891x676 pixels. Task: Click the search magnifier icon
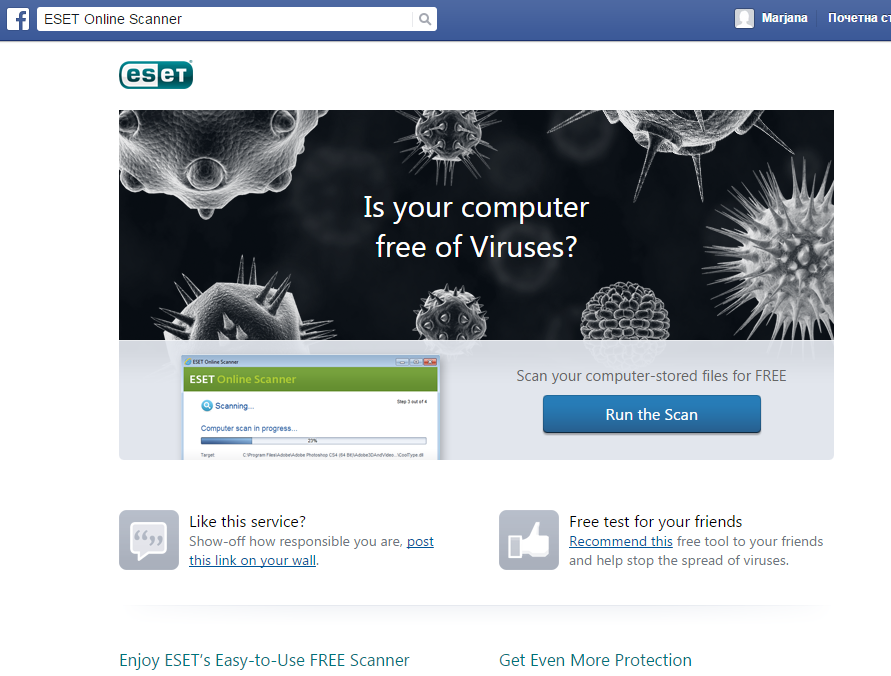pyautogui.click(x=424, y=19)
